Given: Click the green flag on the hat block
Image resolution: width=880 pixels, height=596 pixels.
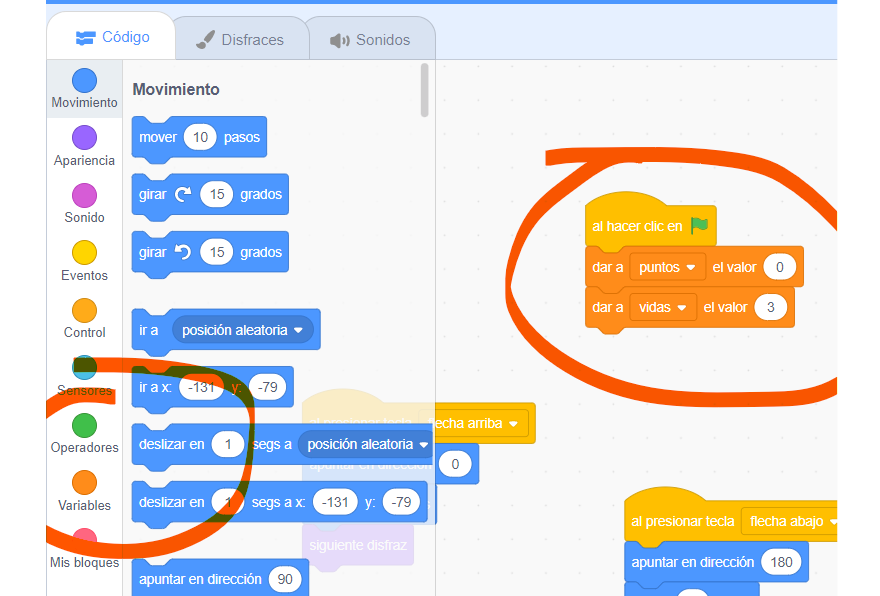Looking at the screenshot, I should tap(699, 226).
